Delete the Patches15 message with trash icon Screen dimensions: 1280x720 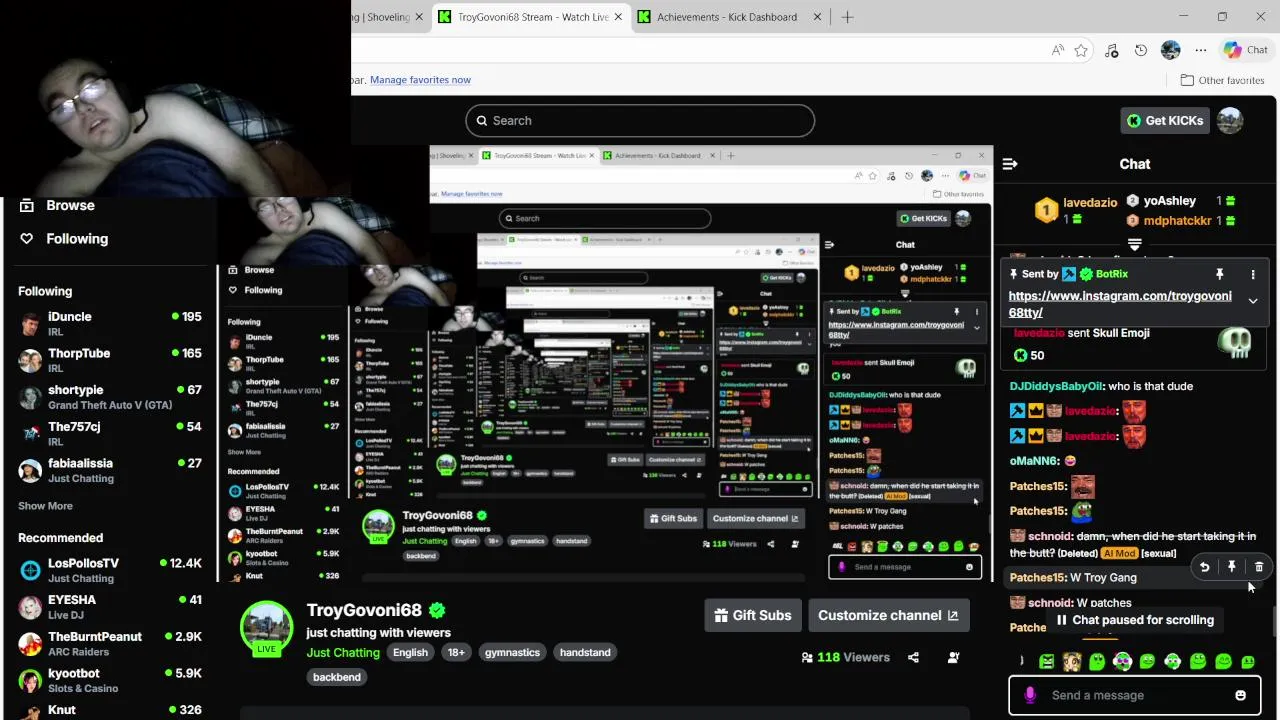pyautogui.click(x=1259, y=567)
